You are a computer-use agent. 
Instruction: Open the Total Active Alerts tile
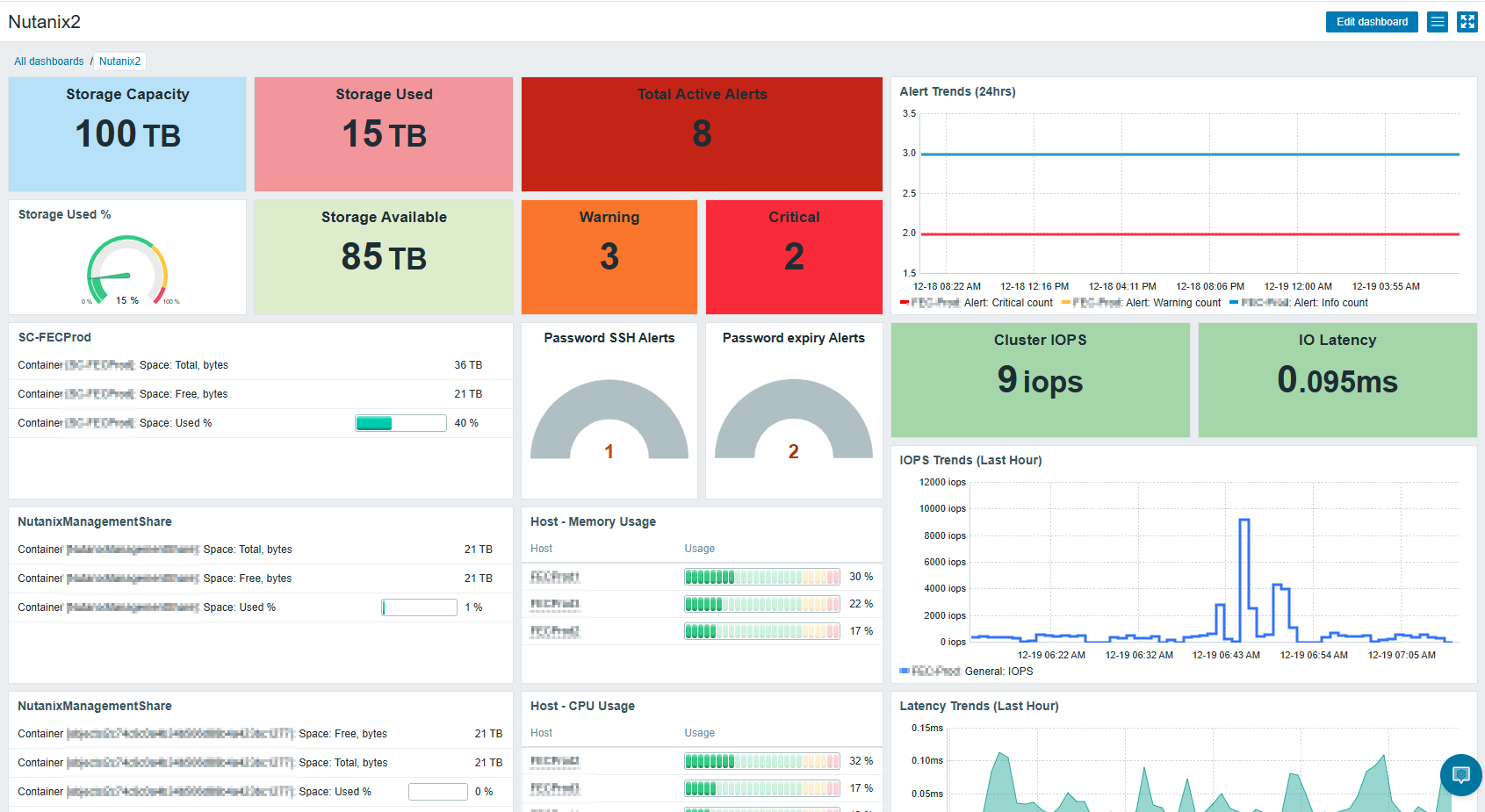[x=702, y=133]
